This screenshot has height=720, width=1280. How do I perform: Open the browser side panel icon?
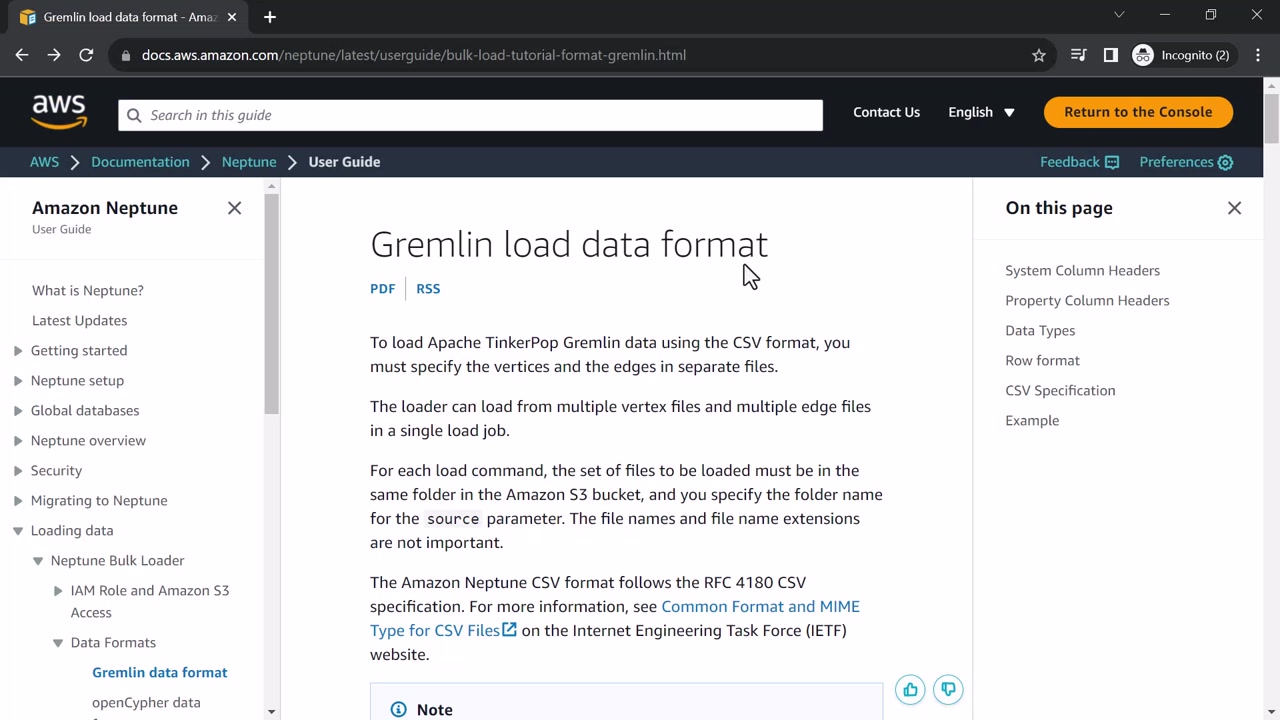coord(1110,55)
